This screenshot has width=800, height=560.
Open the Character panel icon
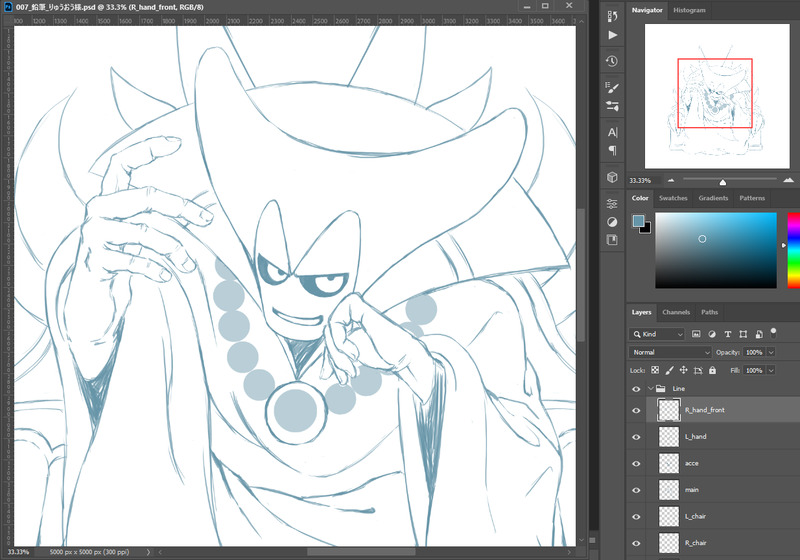pos(612,132)
